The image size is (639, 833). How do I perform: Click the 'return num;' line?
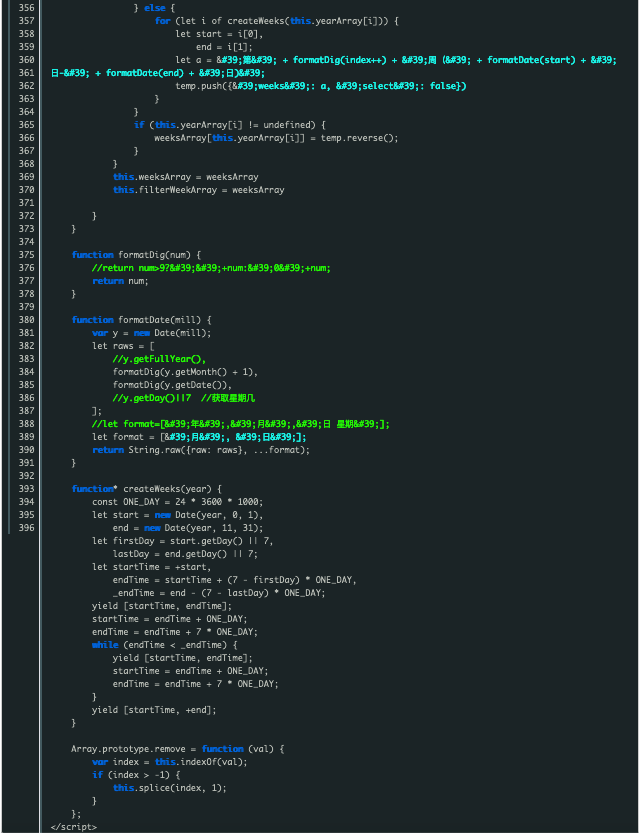click(x=121, y=281)
